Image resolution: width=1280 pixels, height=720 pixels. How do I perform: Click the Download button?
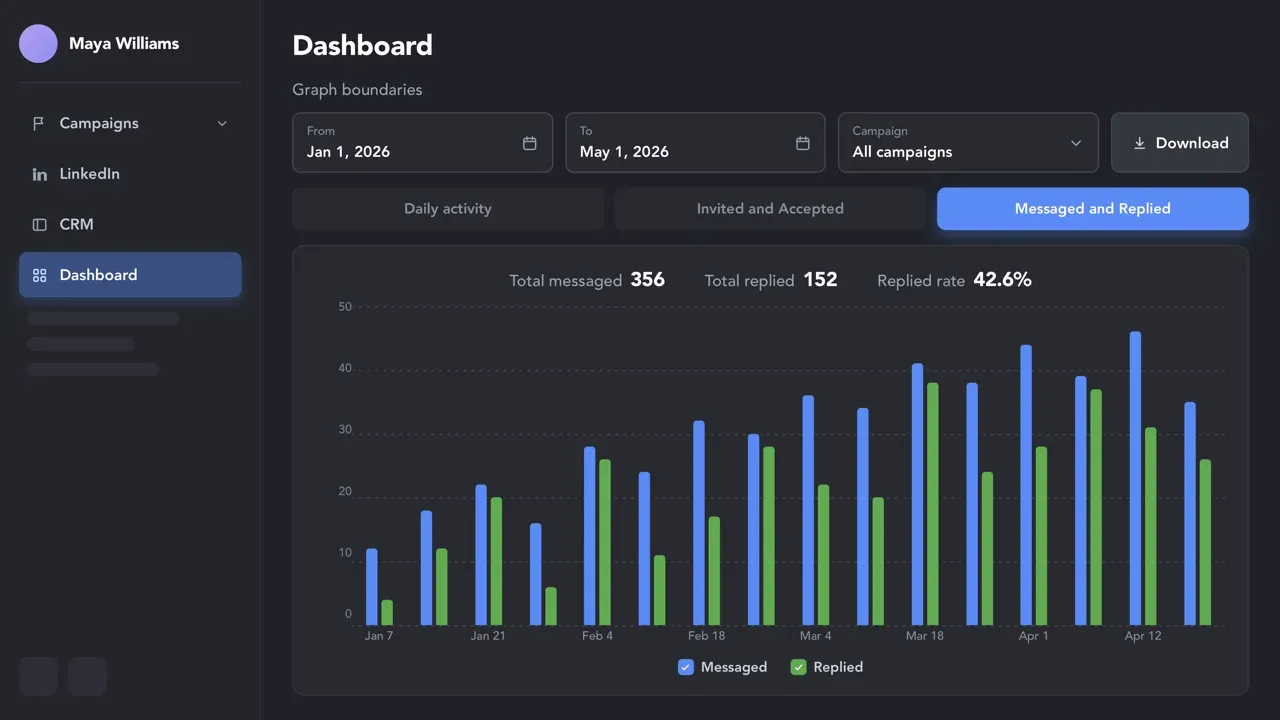point(1180,143)
